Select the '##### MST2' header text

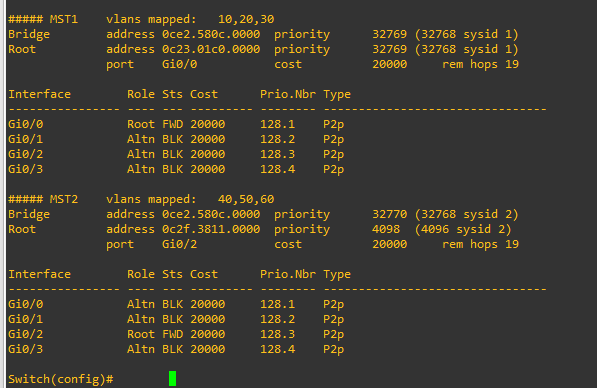coord(43,199)
